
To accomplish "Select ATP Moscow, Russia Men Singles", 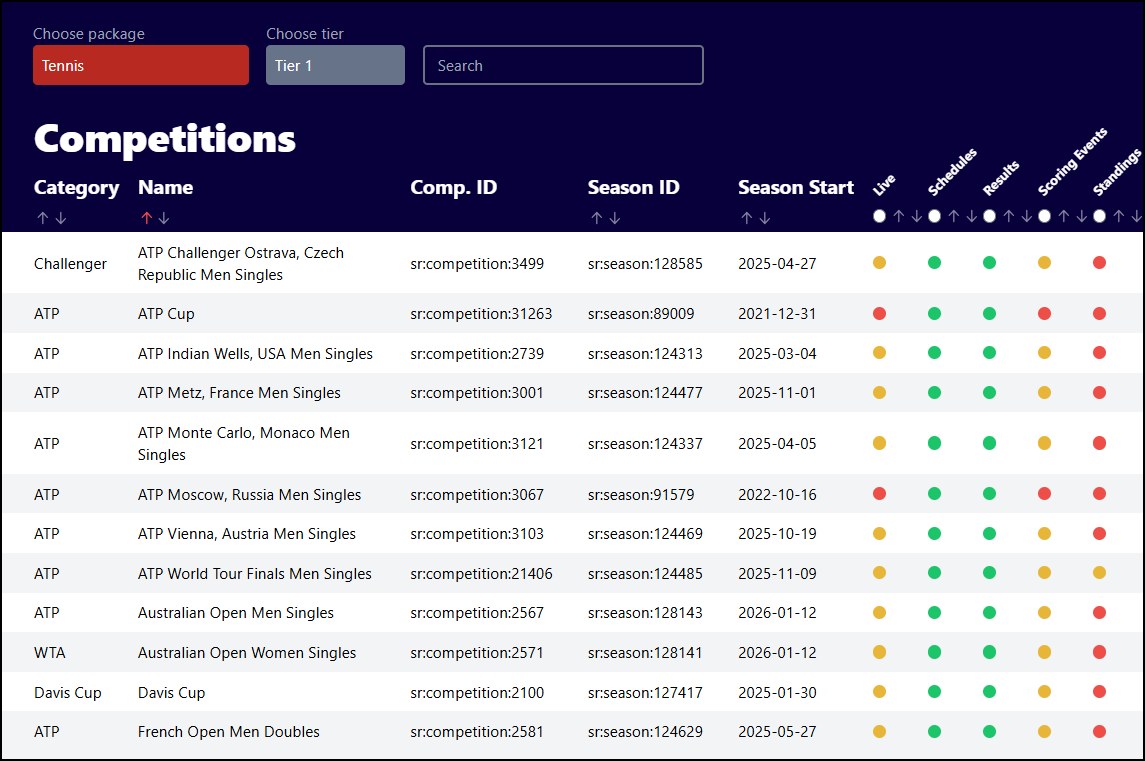I will click(250, 494).
